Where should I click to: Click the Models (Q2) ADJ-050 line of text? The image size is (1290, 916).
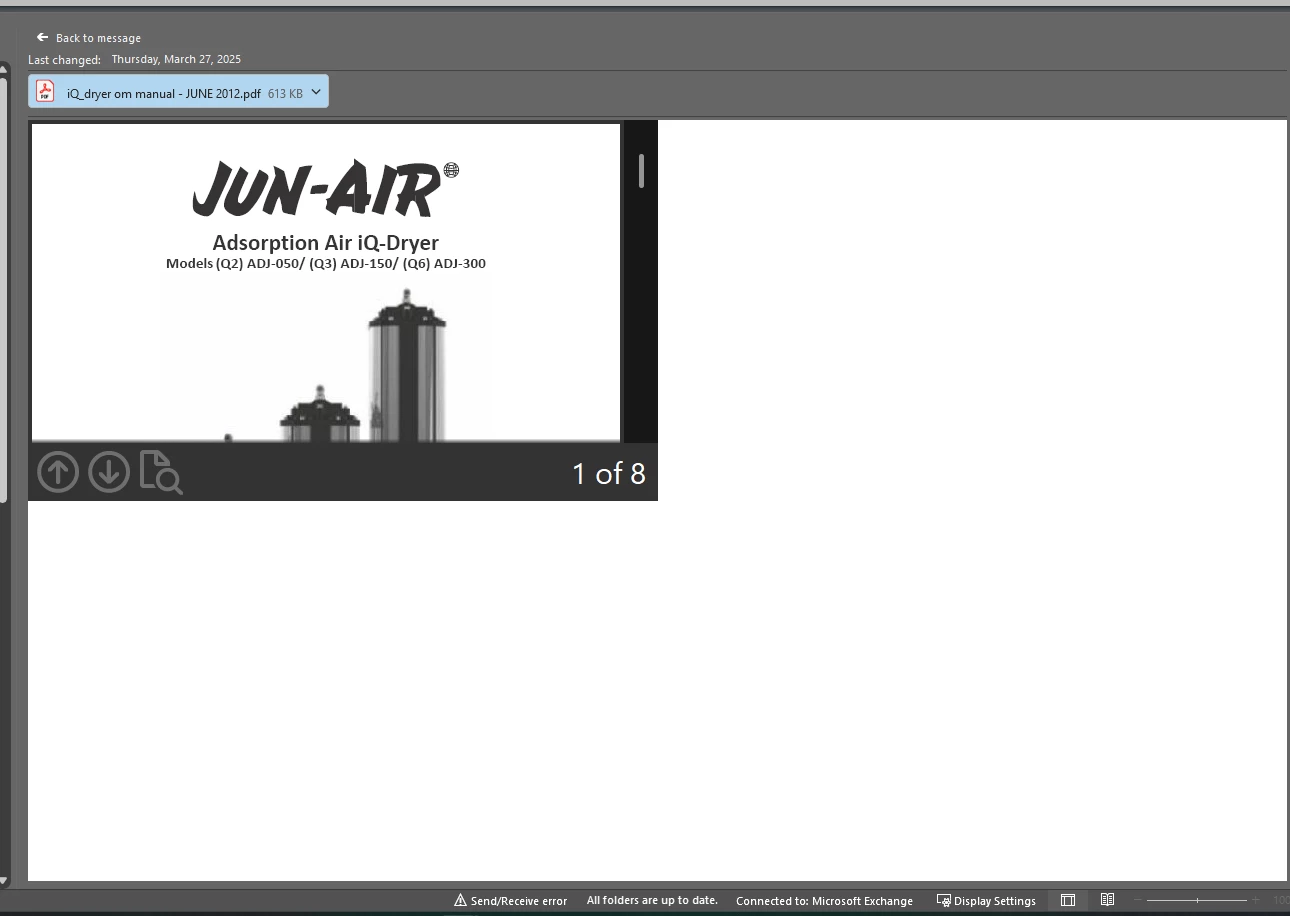(325, 264)
